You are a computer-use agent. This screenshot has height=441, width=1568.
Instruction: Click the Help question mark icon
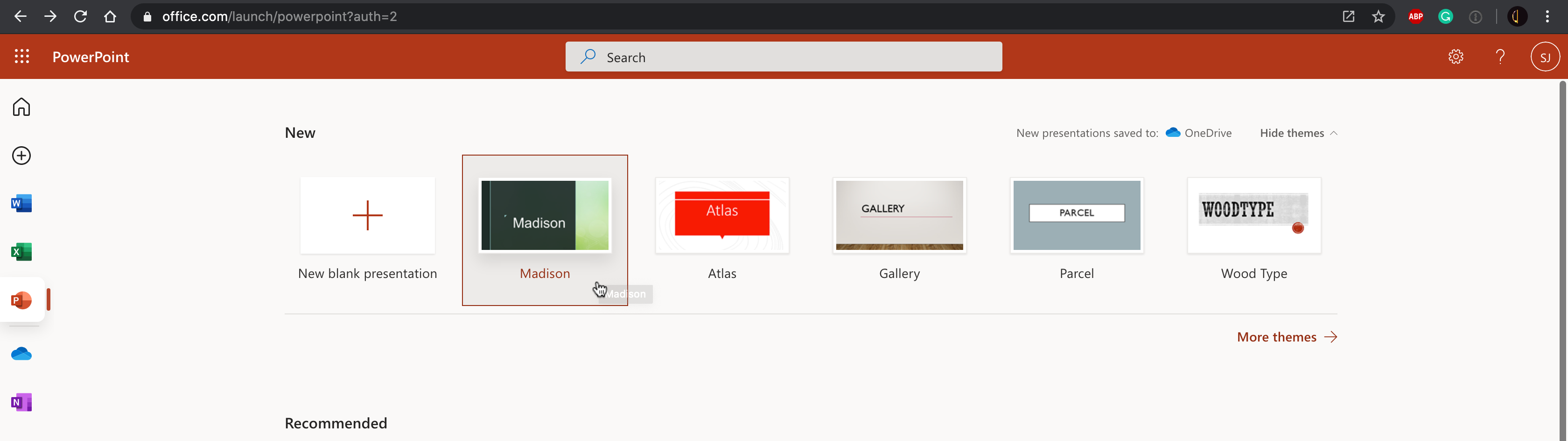coord(1500,57)
